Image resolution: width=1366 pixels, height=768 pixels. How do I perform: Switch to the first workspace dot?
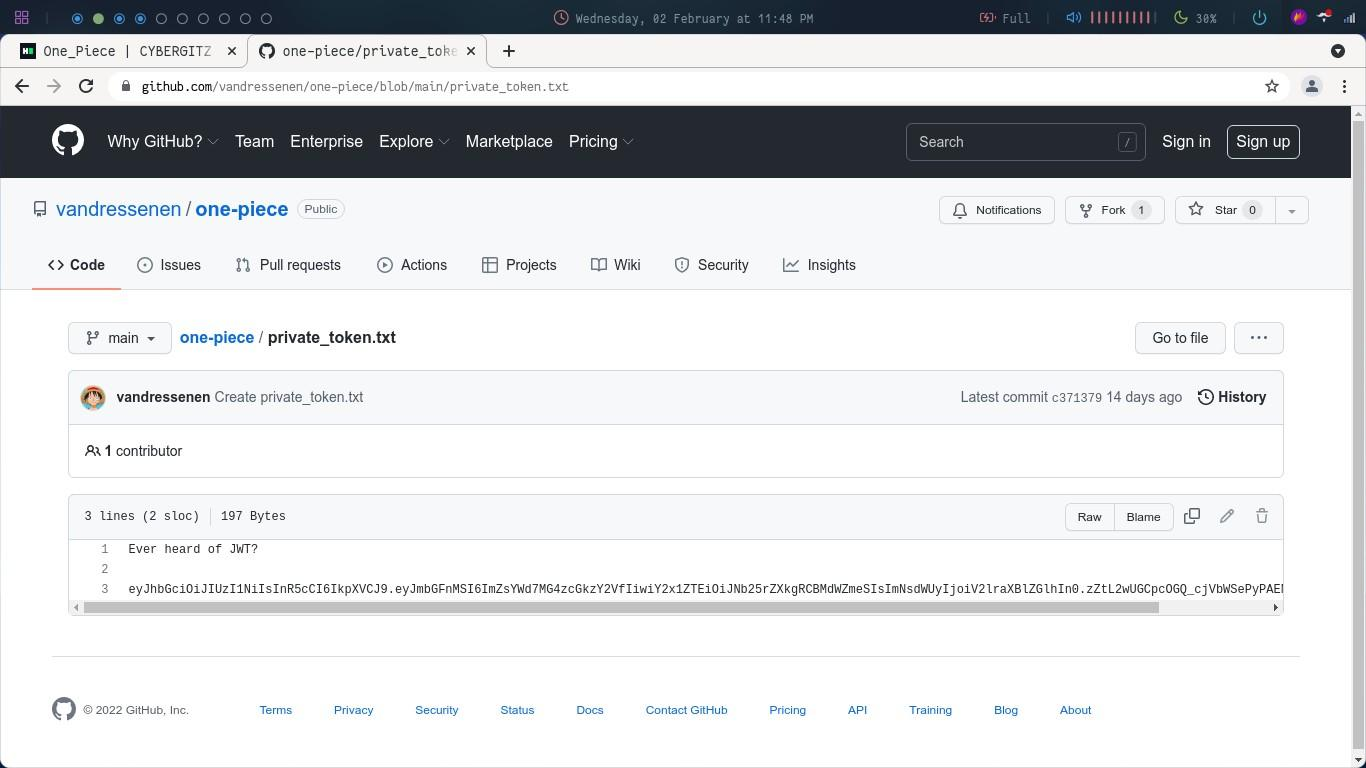[77, 18]
